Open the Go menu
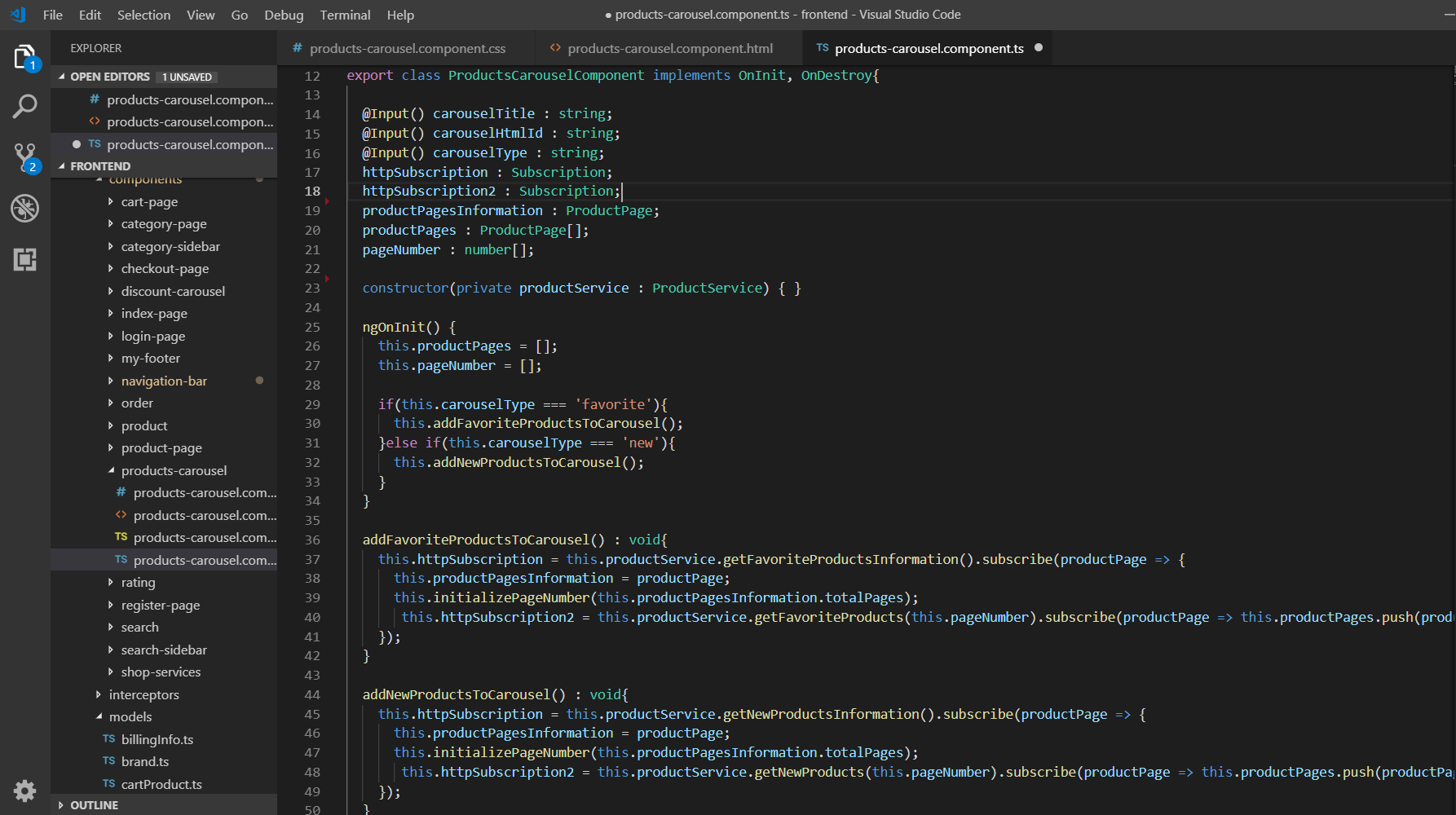 pyautogui.click(x=240, y=15)
